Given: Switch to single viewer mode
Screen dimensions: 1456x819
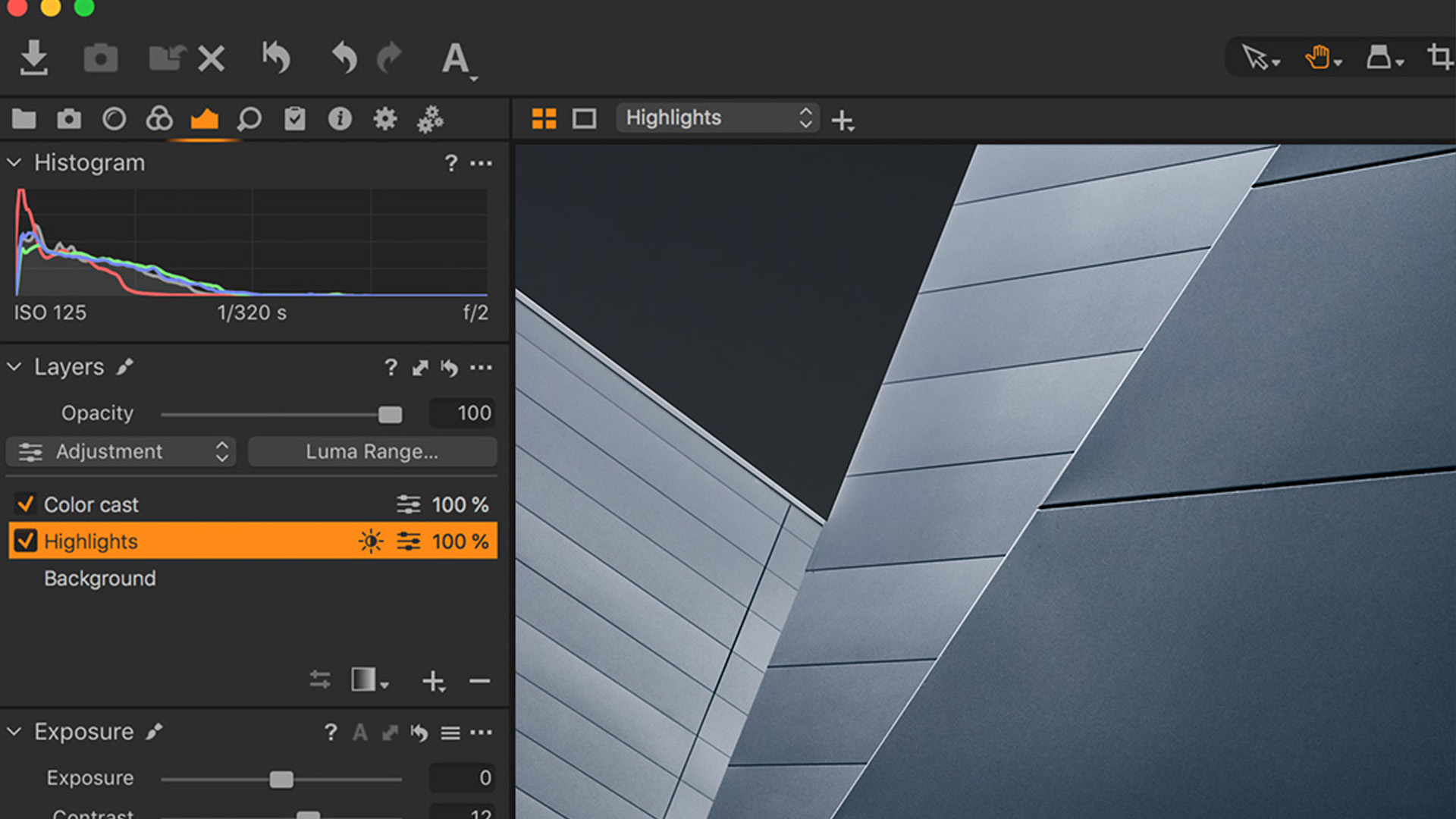Looking at the screenshot, I should [584, 118].
